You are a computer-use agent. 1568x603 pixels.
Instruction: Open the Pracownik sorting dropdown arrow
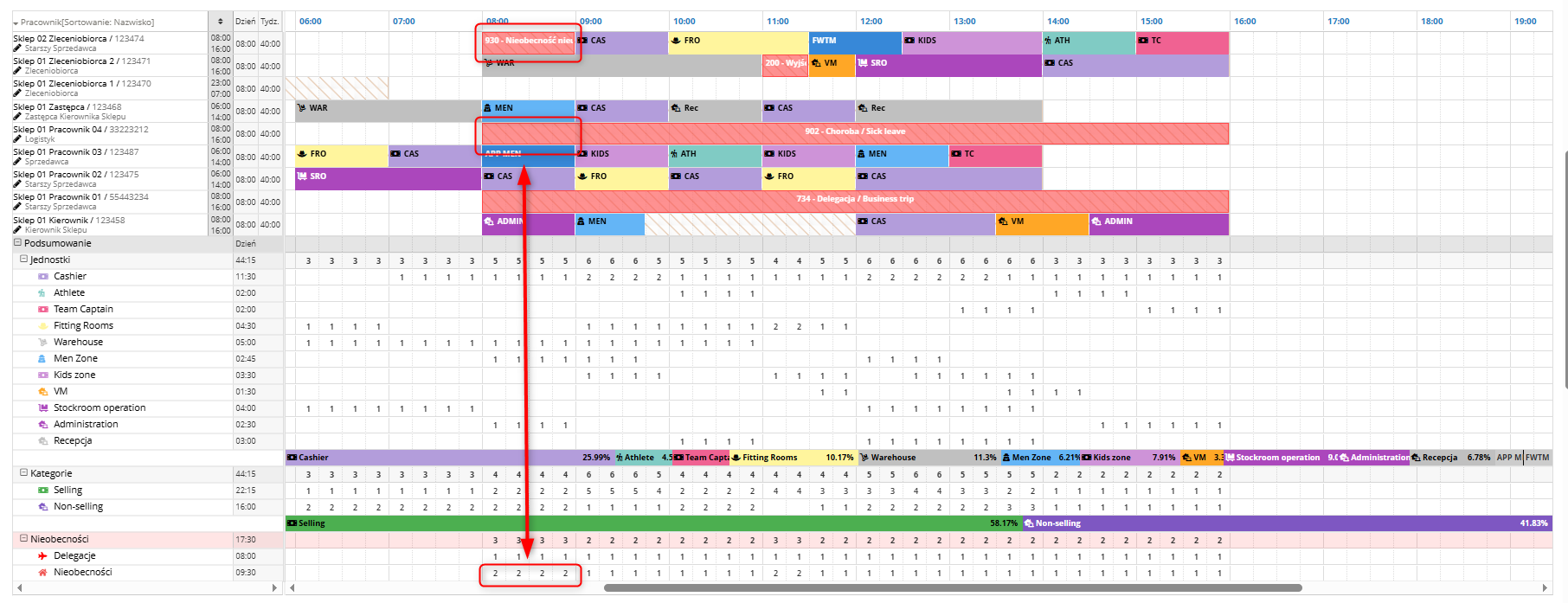coord(16,22)
